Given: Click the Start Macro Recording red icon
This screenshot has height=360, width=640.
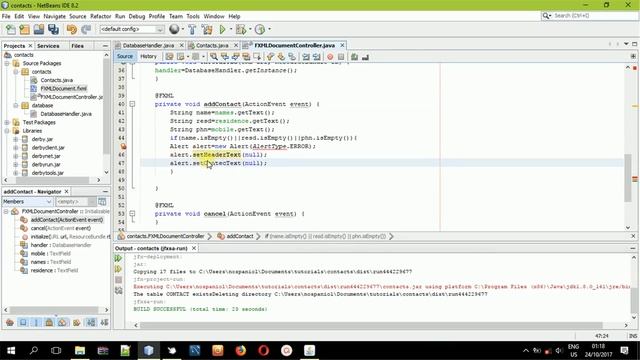Looking at the screenshot, I should tap(330, 57).
